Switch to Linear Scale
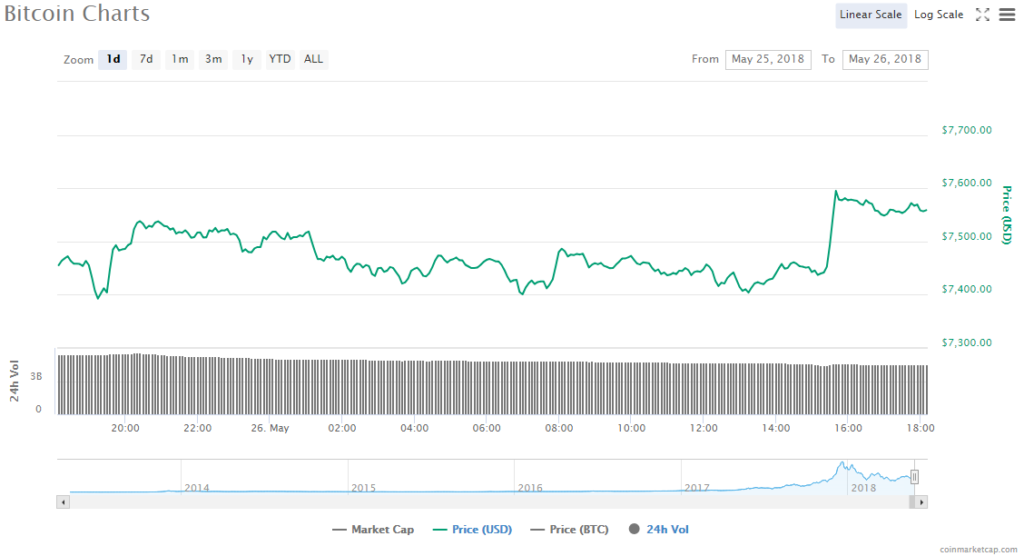 point(871,14)
